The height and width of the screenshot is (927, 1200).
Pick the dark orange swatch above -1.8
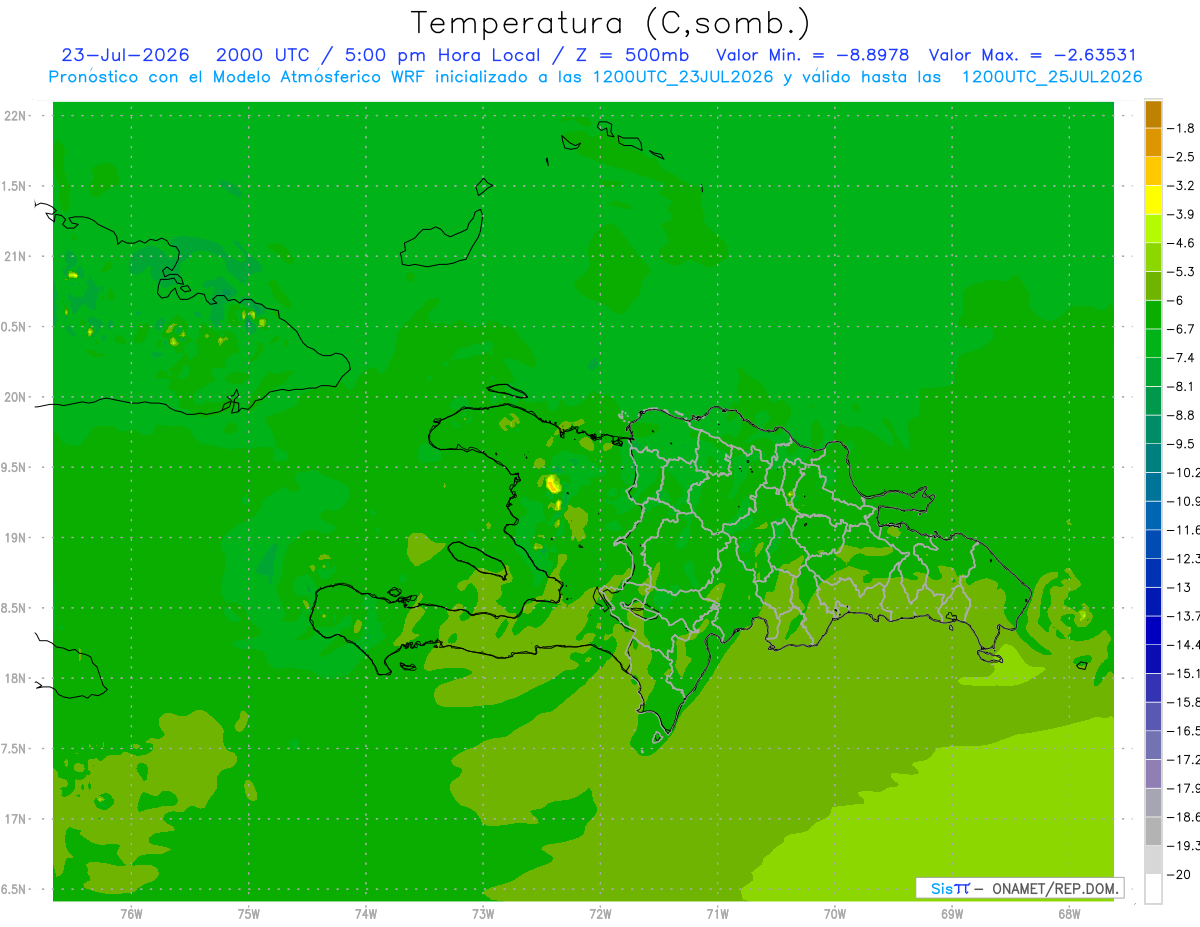1153,114
